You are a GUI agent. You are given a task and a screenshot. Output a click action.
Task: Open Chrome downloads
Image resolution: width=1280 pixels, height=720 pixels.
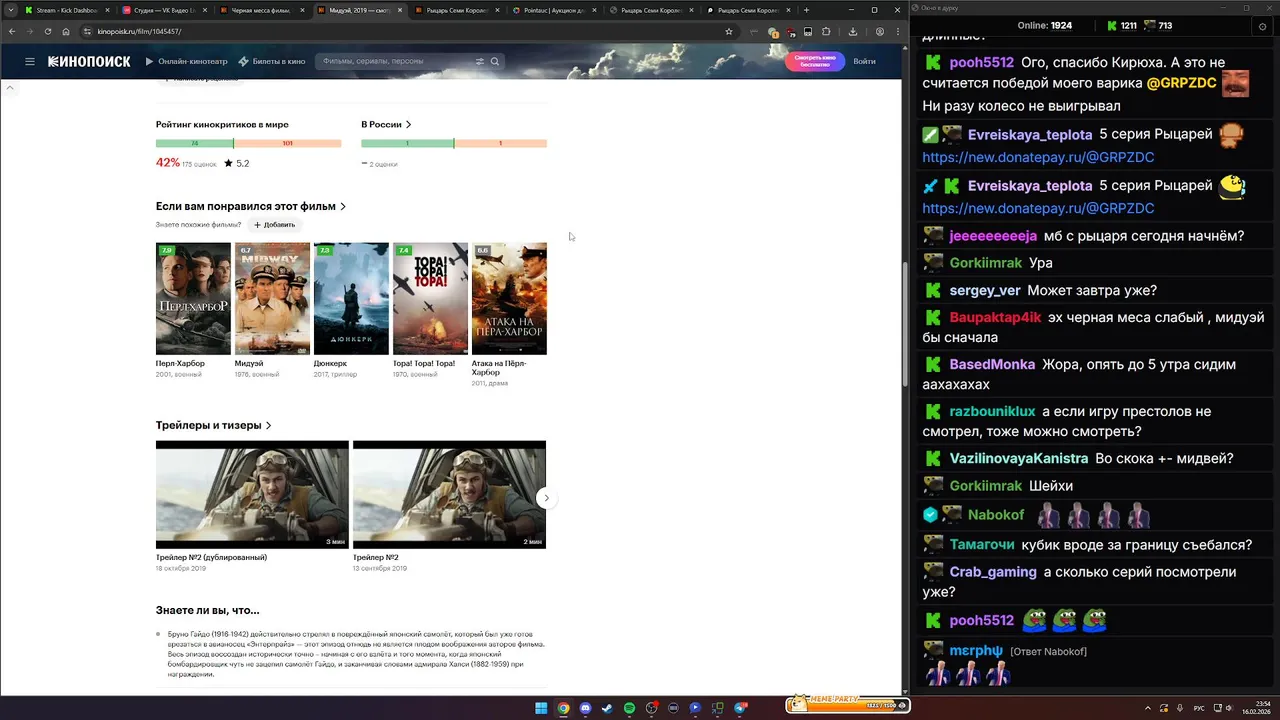pos(852,31)
